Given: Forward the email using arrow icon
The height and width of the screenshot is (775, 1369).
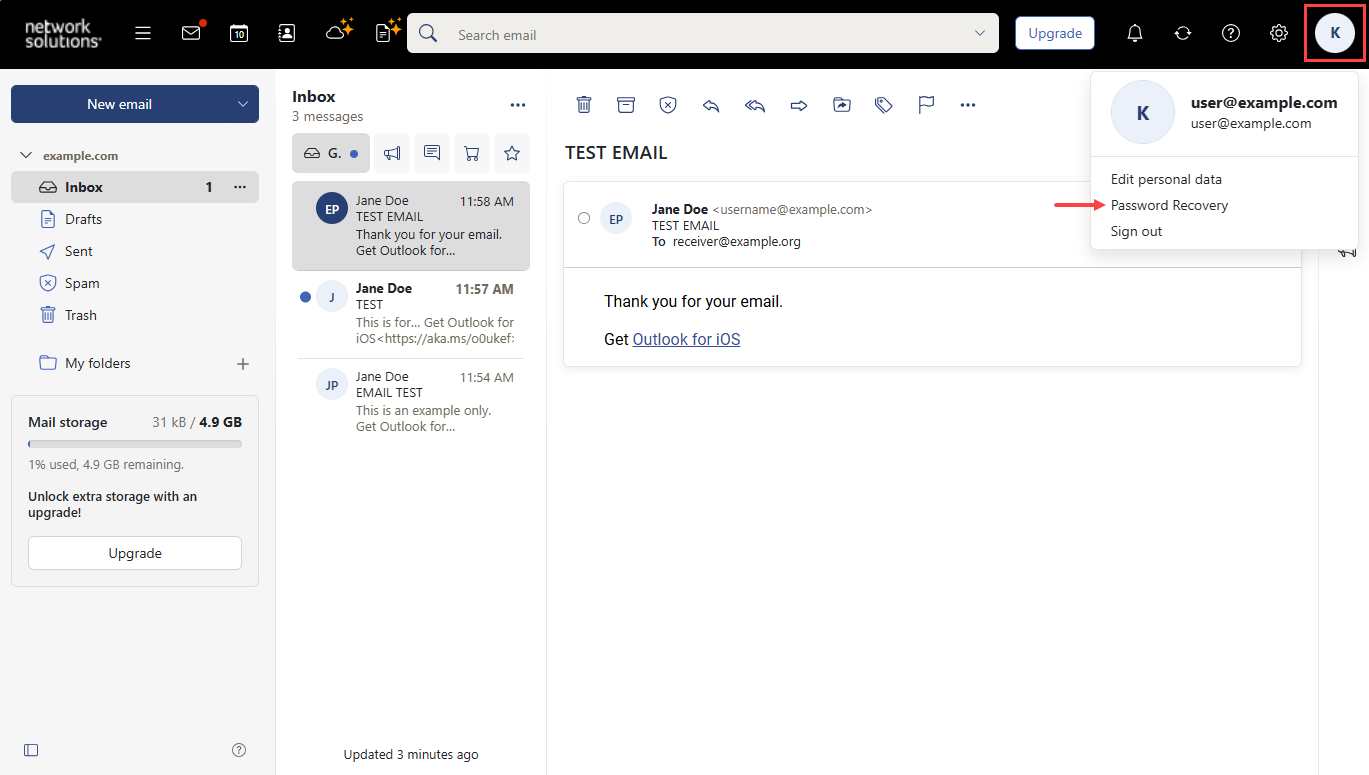Looking at the screenshot, I should click(798, 105).
